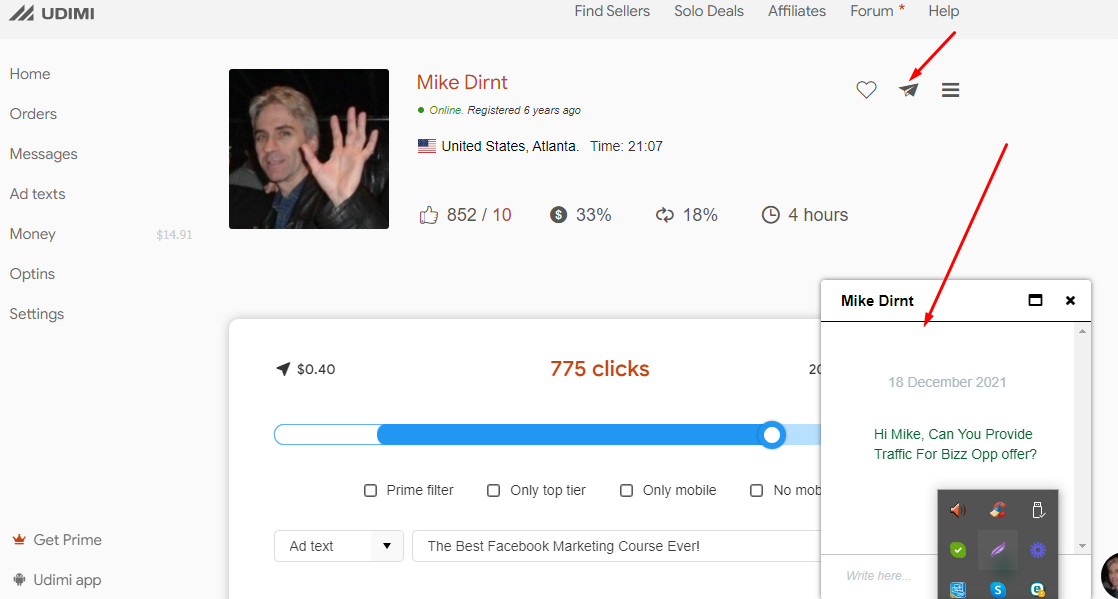Viewport: 1118px width, 599px height.
Task: Click the US flag icon
Action: coord(427,146)
